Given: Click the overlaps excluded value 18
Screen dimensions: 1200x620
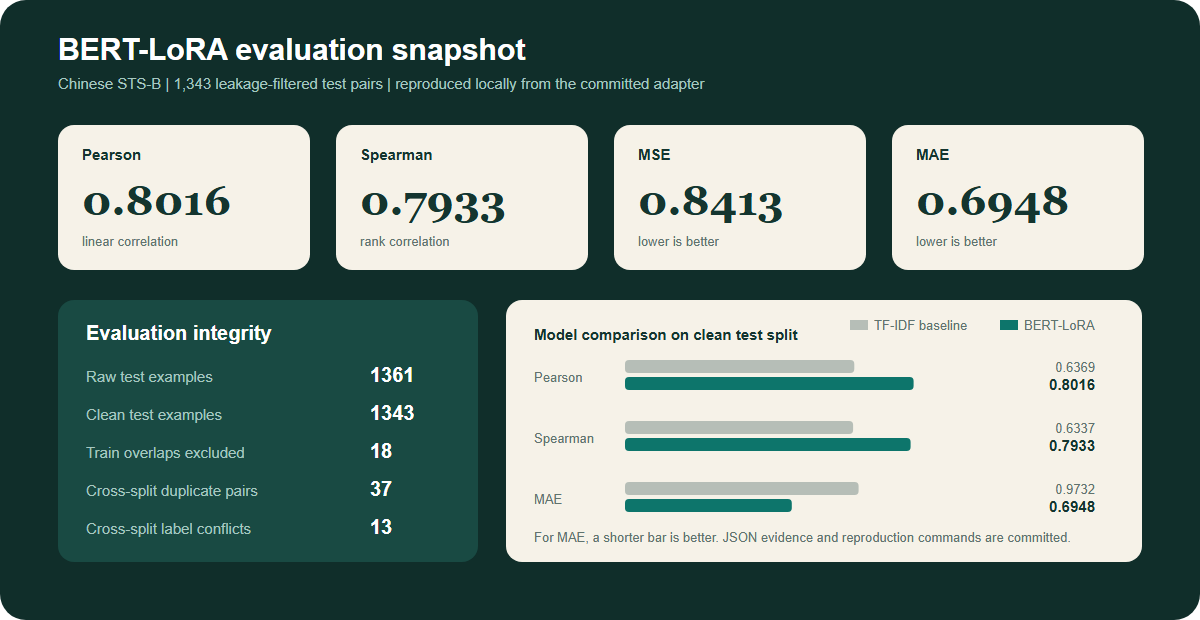Looking at the screenshot, I should pyautogui.click(x=381, y=451).
